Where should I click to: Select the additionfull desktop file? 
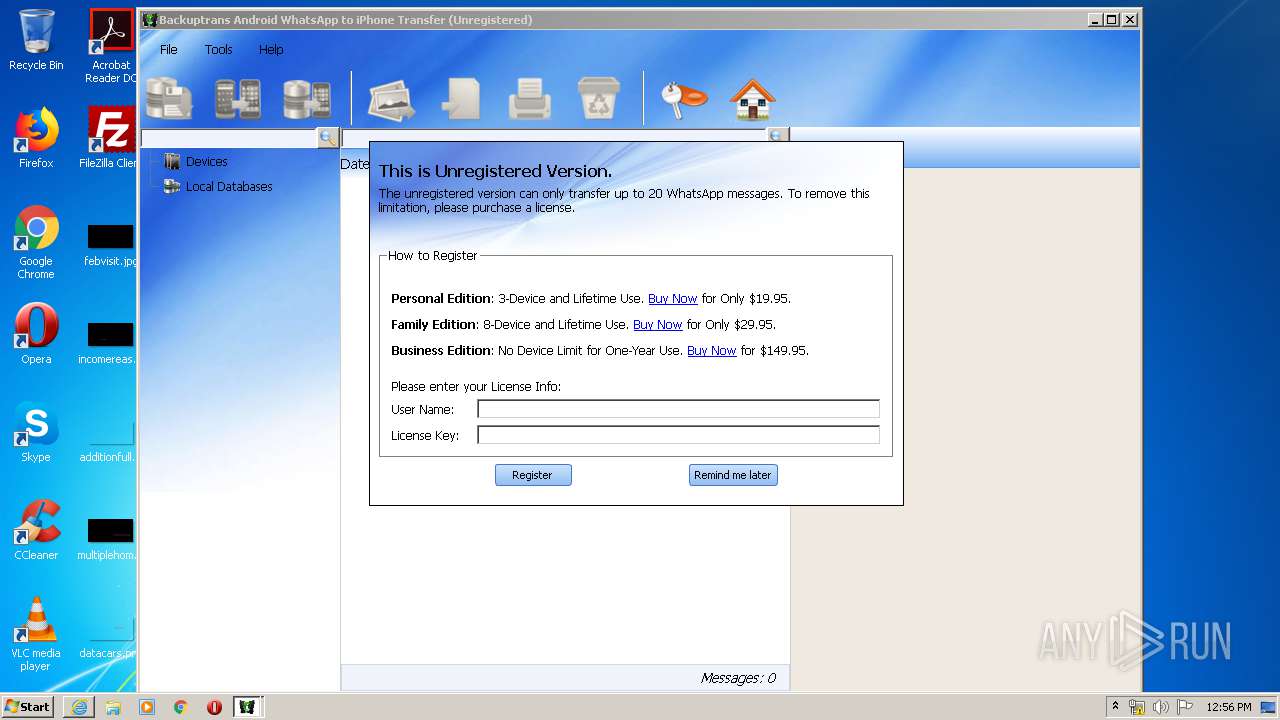tap(109, 442)
